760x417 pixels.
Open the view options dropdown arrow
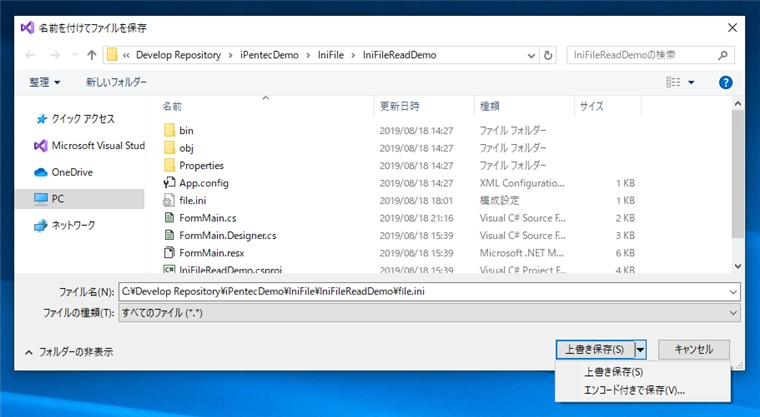[x=691, y=82]
